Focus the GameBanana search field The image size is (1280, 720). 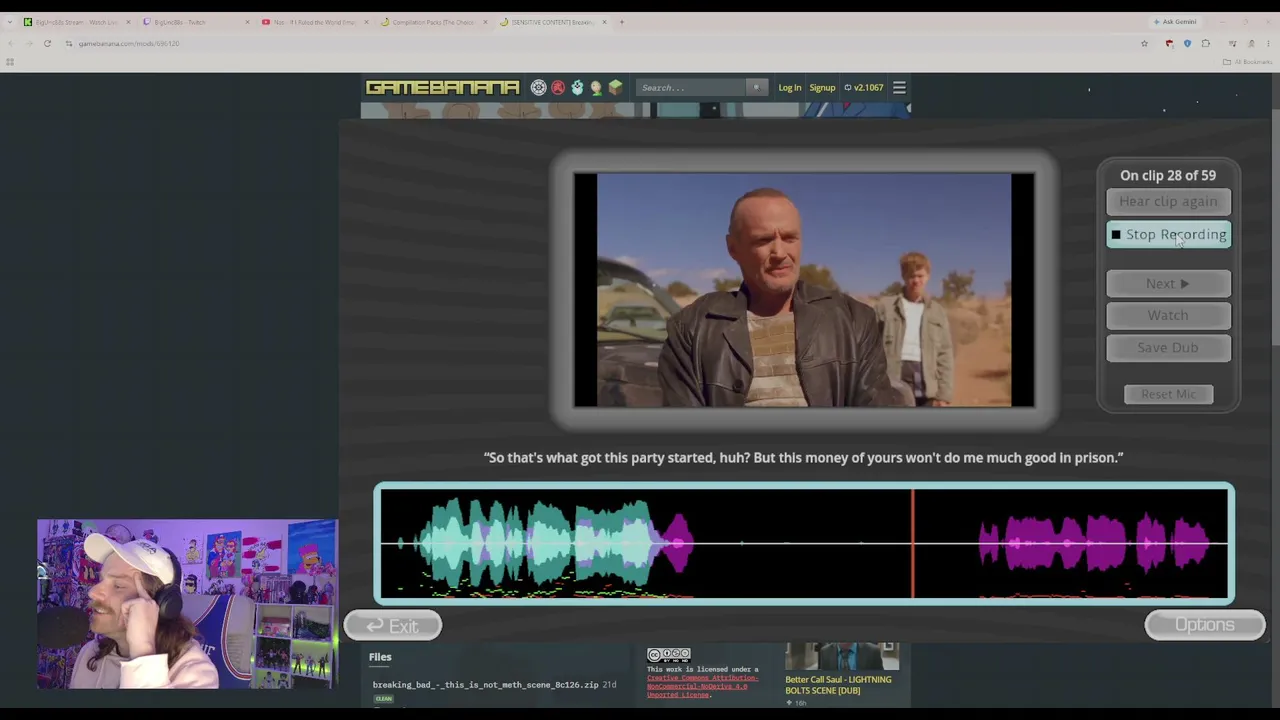click(x=693, y=88)
